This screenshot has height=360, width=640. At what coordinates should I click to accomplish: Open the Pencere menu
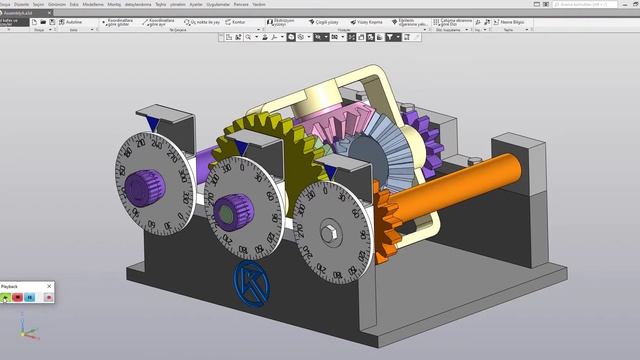pos(241,4)
